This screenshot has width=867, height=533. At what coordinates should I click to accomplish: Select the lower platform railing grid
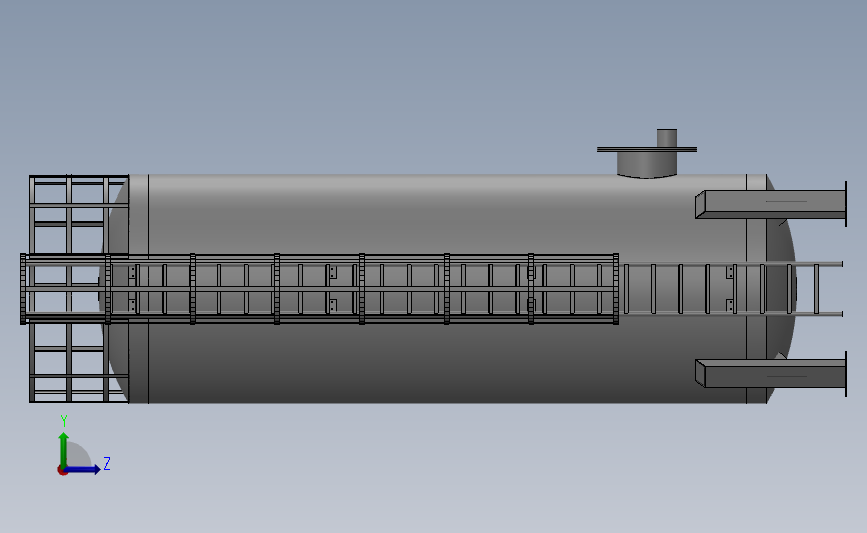coord(79,363)
